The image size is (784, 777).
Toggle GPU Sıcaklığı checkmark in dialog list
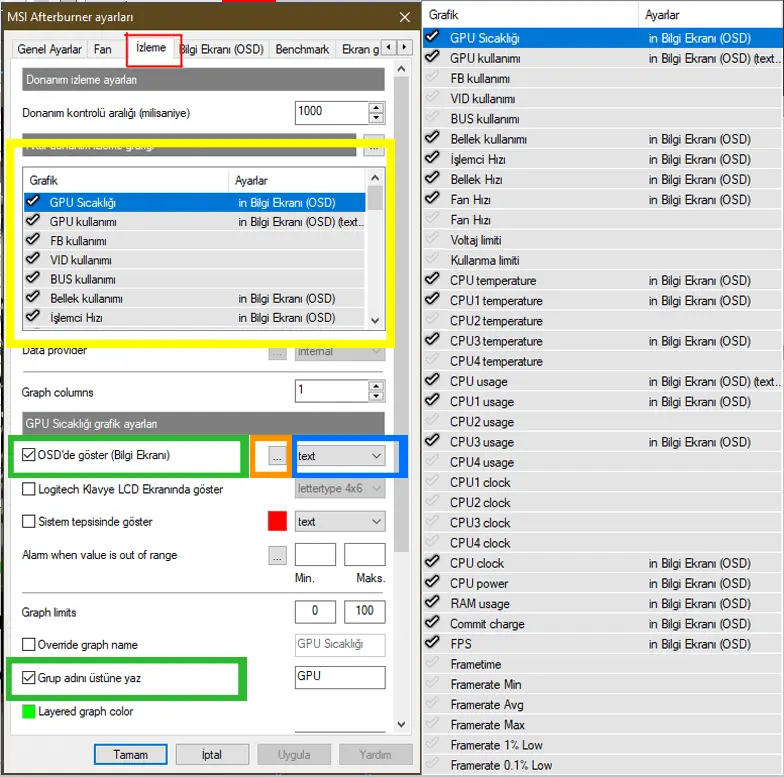pos(33,202)
